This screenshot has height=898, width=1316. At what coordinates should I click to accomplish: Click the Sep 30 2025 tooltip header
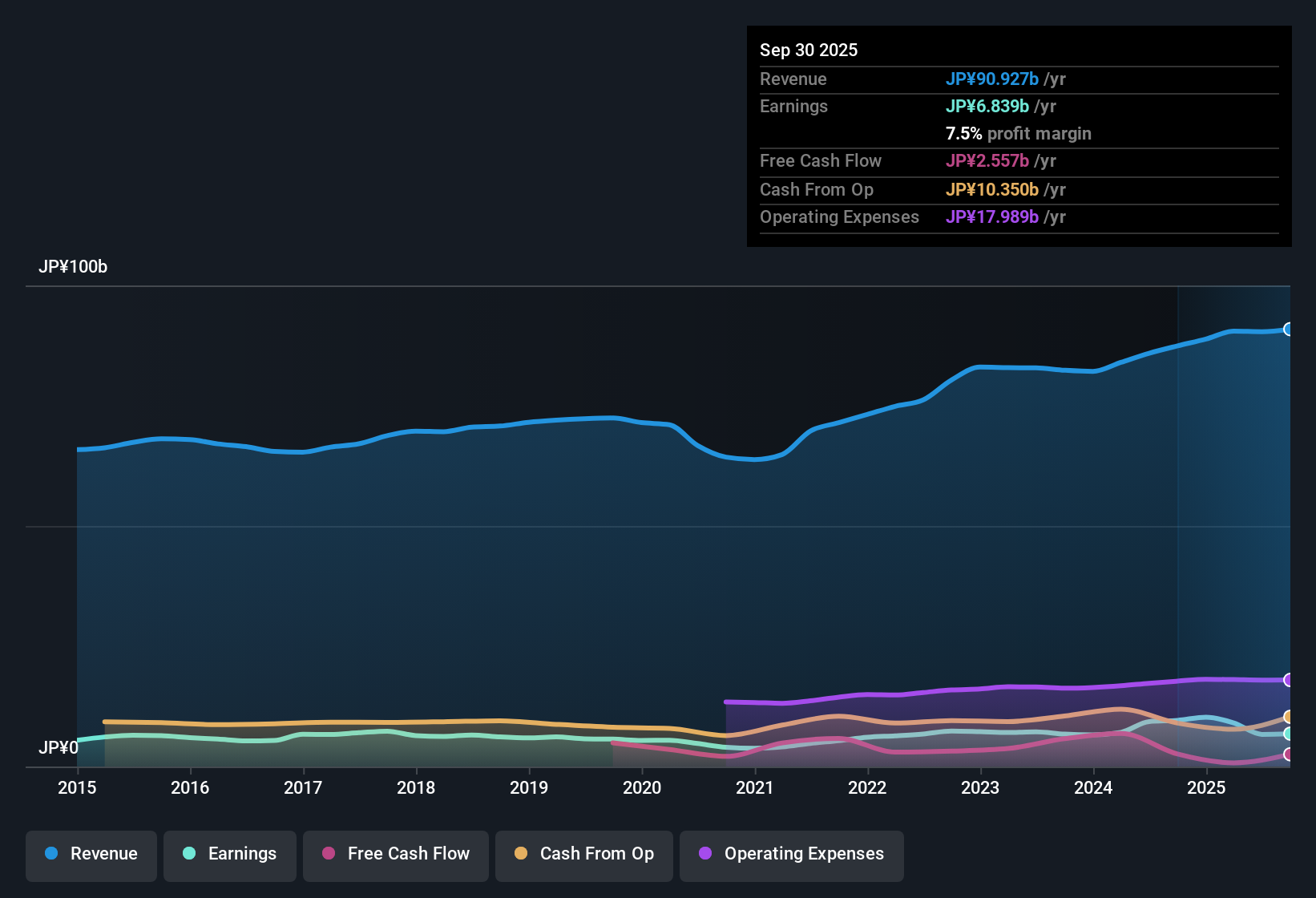[x=809, y=49]
